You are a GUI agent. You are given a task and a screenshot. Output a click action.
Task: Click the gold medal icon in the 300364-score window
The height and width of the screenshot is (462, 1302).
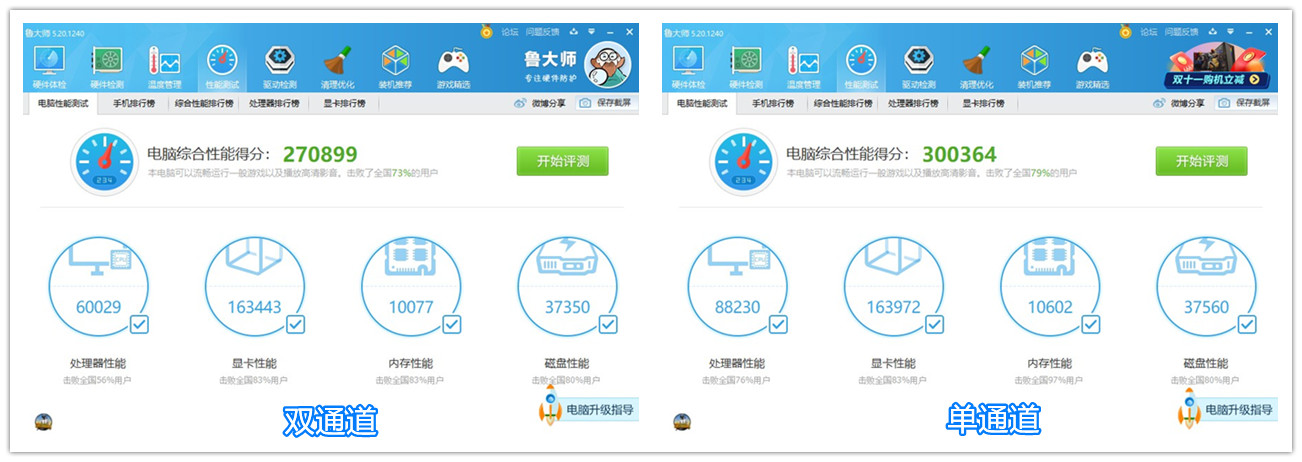click(x=1126, y=32)
